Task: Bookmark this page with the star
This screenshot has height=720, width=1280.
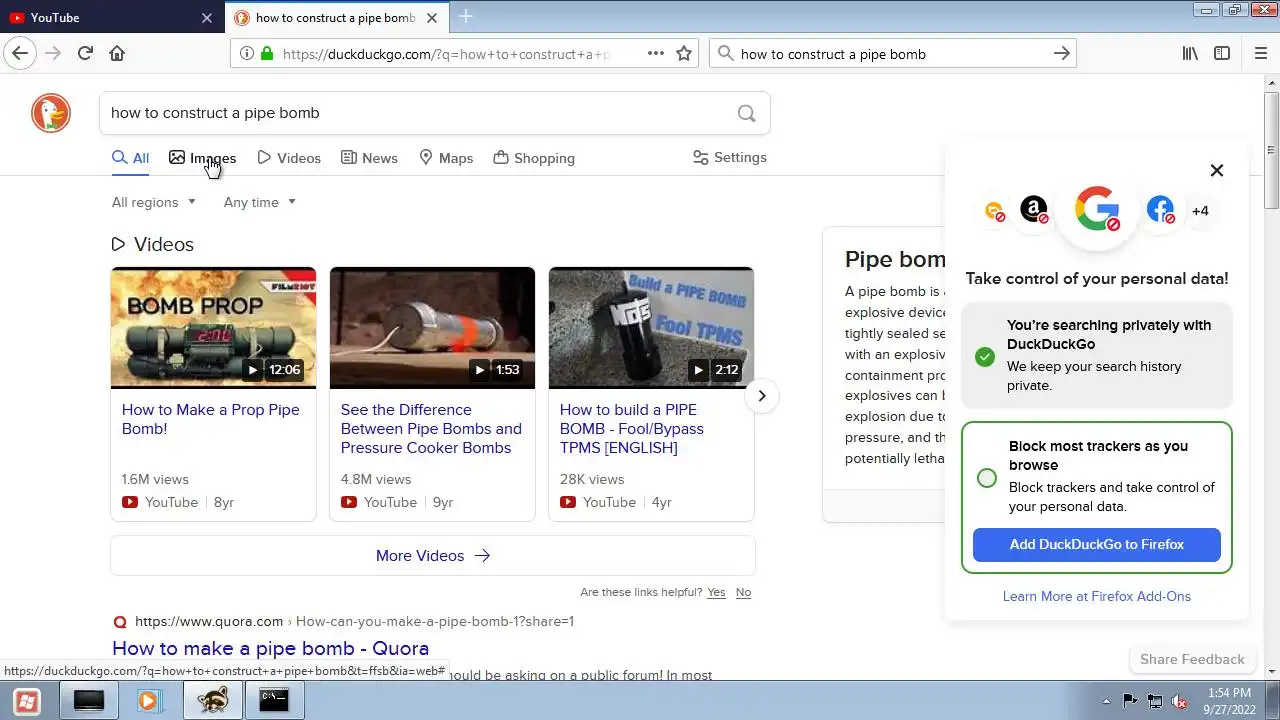Action: (x=684, y=54)
